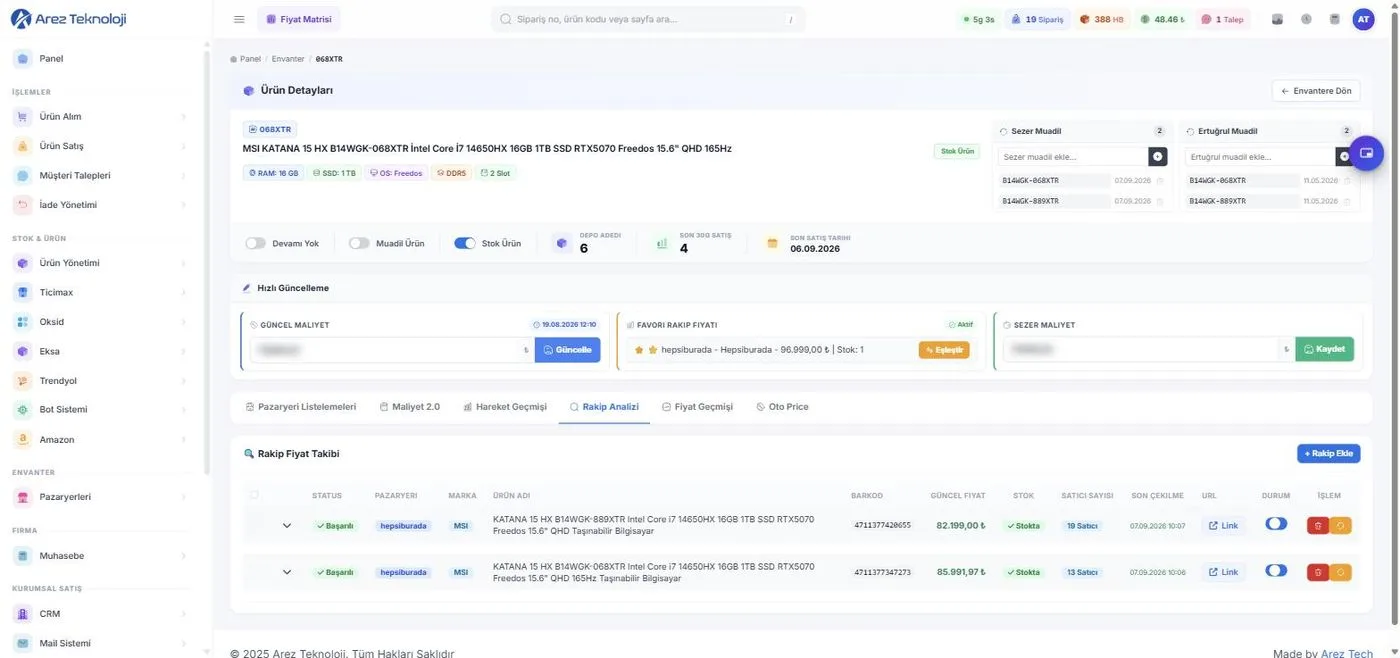The height and width of the screenshot is (658, 1400).
Task: Refresh the 068XTR competitor row with orange icon
Action: point(1340,572)
